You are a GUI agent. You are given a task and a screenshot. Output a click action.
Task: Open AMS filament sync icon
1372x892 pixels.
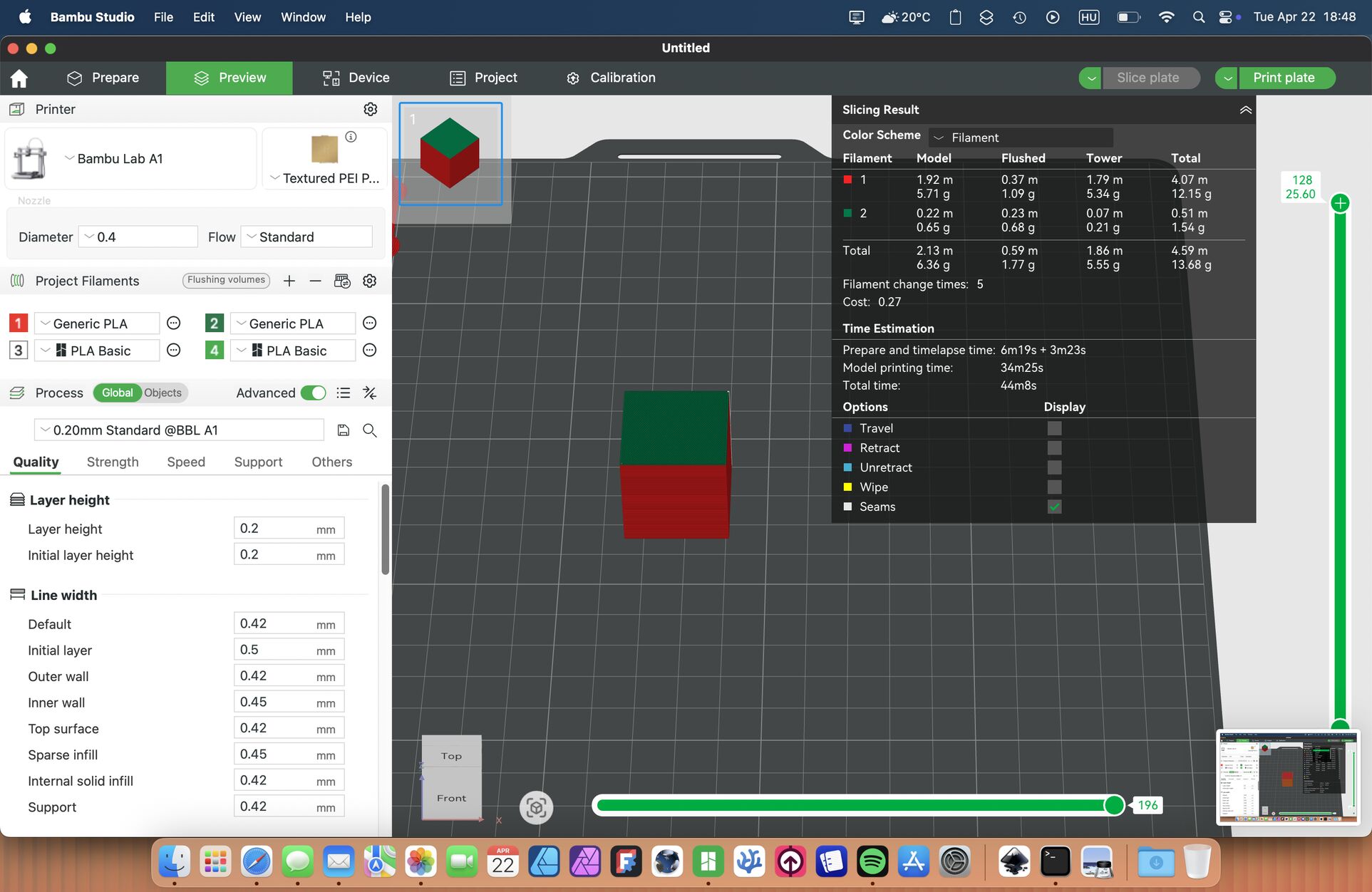click(x=342, y=281)
